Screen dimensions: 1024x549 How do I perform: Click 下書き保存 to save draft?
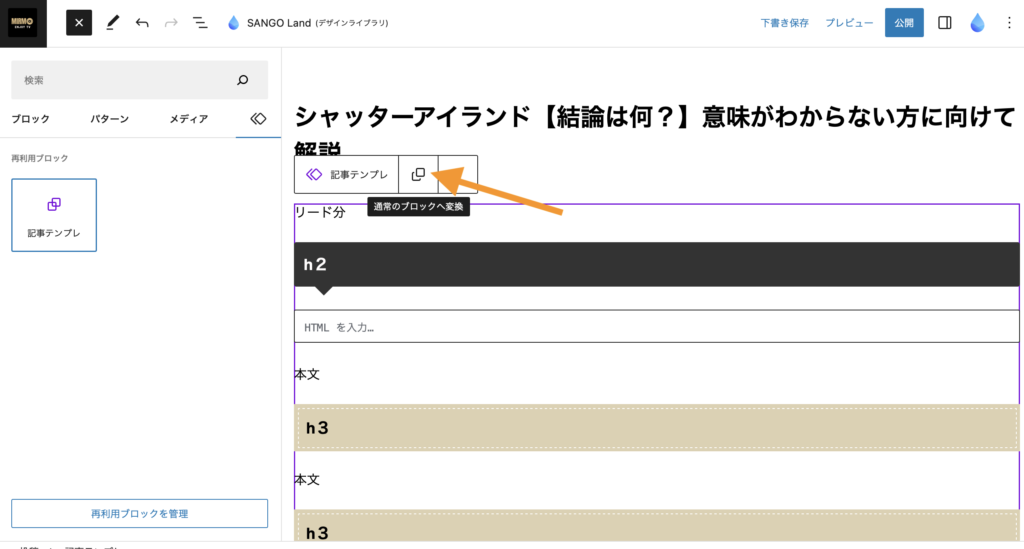tap(784, 23)
